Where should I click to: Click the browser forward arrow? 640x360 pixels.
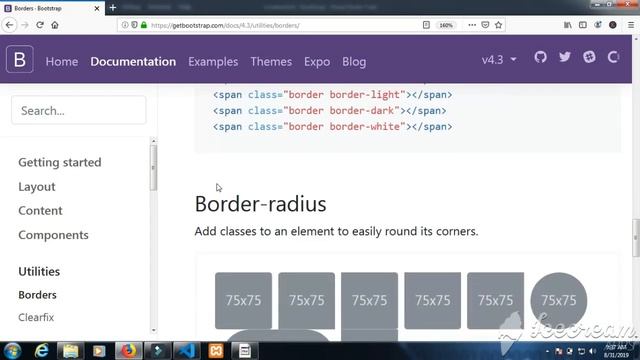[x=25, y=25]
